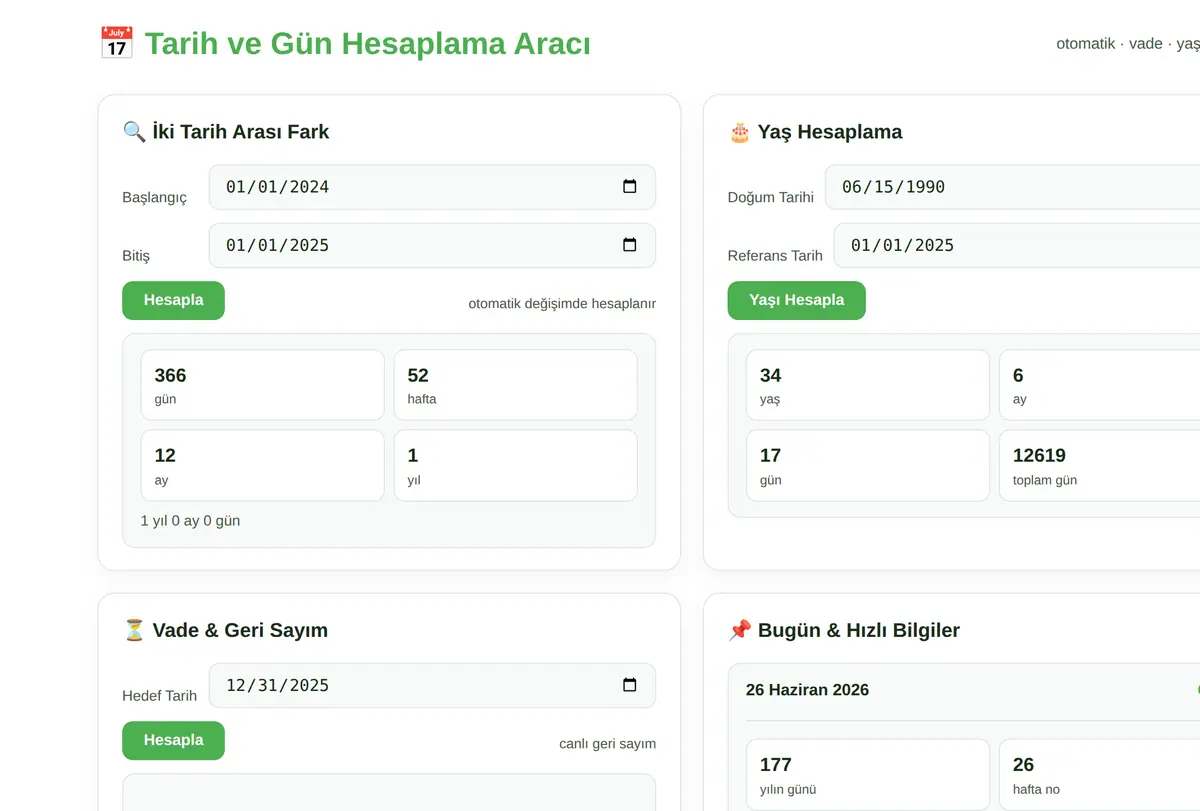Click the Yaşı Hesapla button
Viewport: 1200px width, 811px height.
[796, 300]
